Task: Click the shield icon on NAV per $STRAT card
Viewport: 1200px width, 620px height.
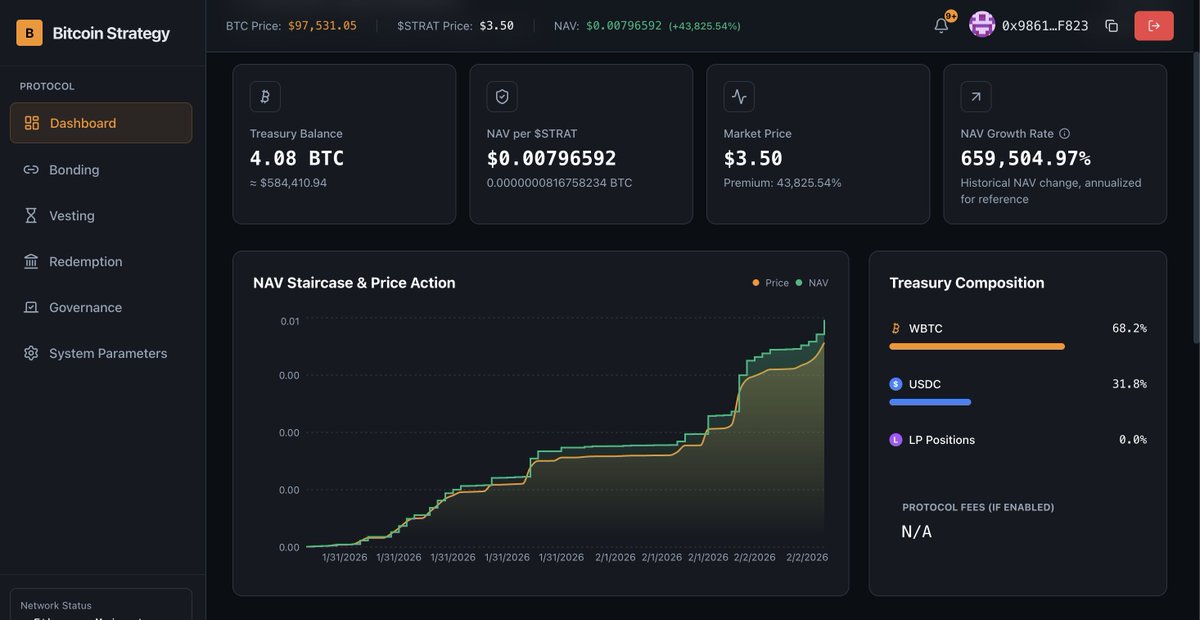Action: [x=501, y=96]
